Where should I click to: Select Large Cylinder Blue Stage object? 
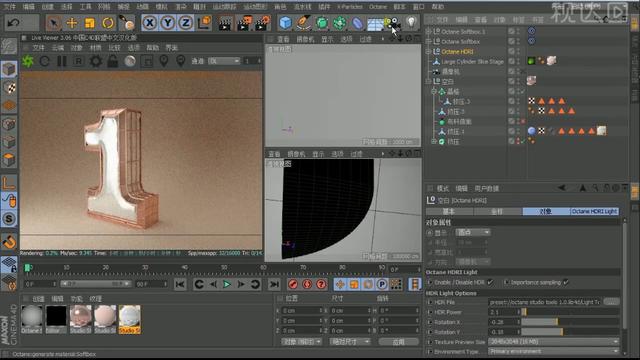(x=473, y=62)
